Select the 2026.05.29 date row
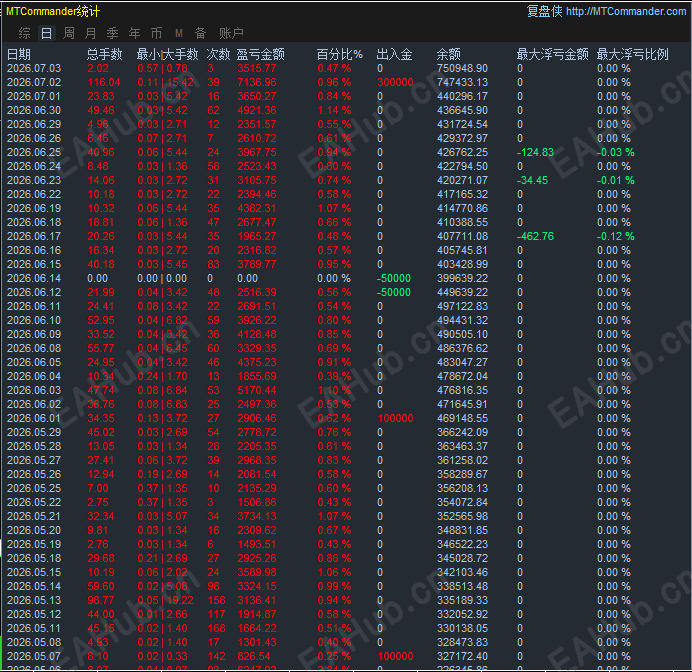692x672 pixels. tap(34, 432)
